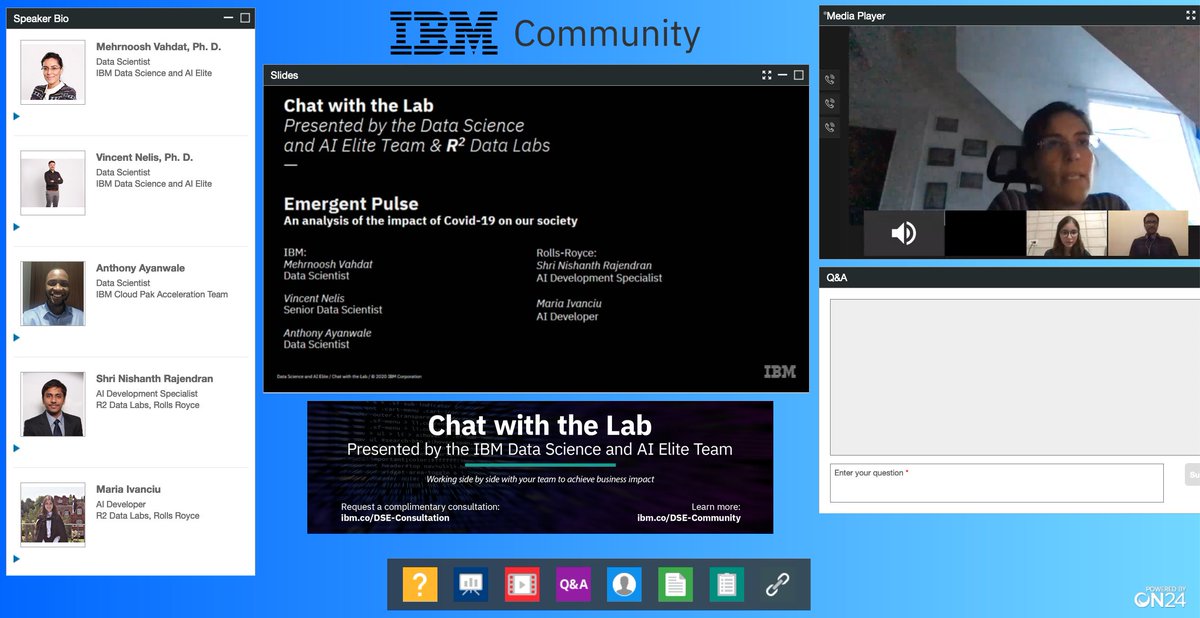Screen dimensions: 1200x618
Task: Click the top phone icon in Media Player
Action: pos(830,80)
